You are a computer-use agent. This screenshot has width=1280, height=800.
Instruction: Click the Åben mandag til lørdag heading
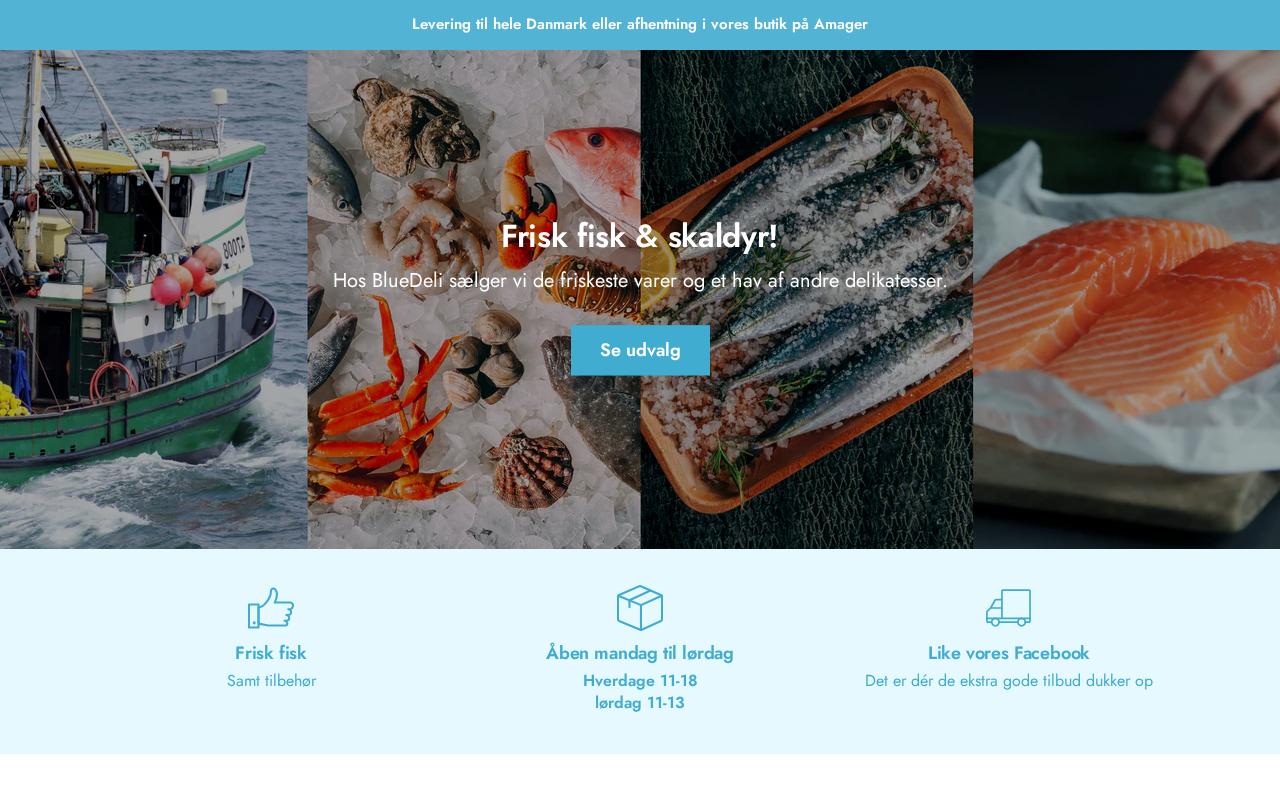tap(640, 653)
